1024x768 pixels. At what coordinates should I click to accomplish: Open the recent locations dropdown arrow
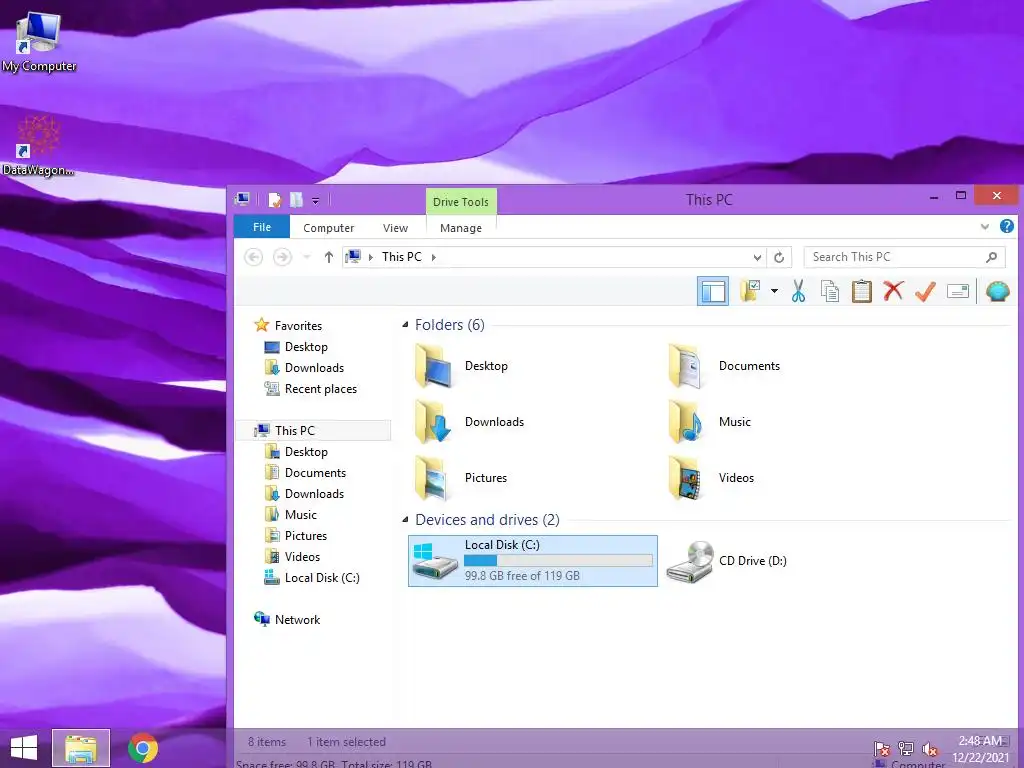click(x=307, y=257)
